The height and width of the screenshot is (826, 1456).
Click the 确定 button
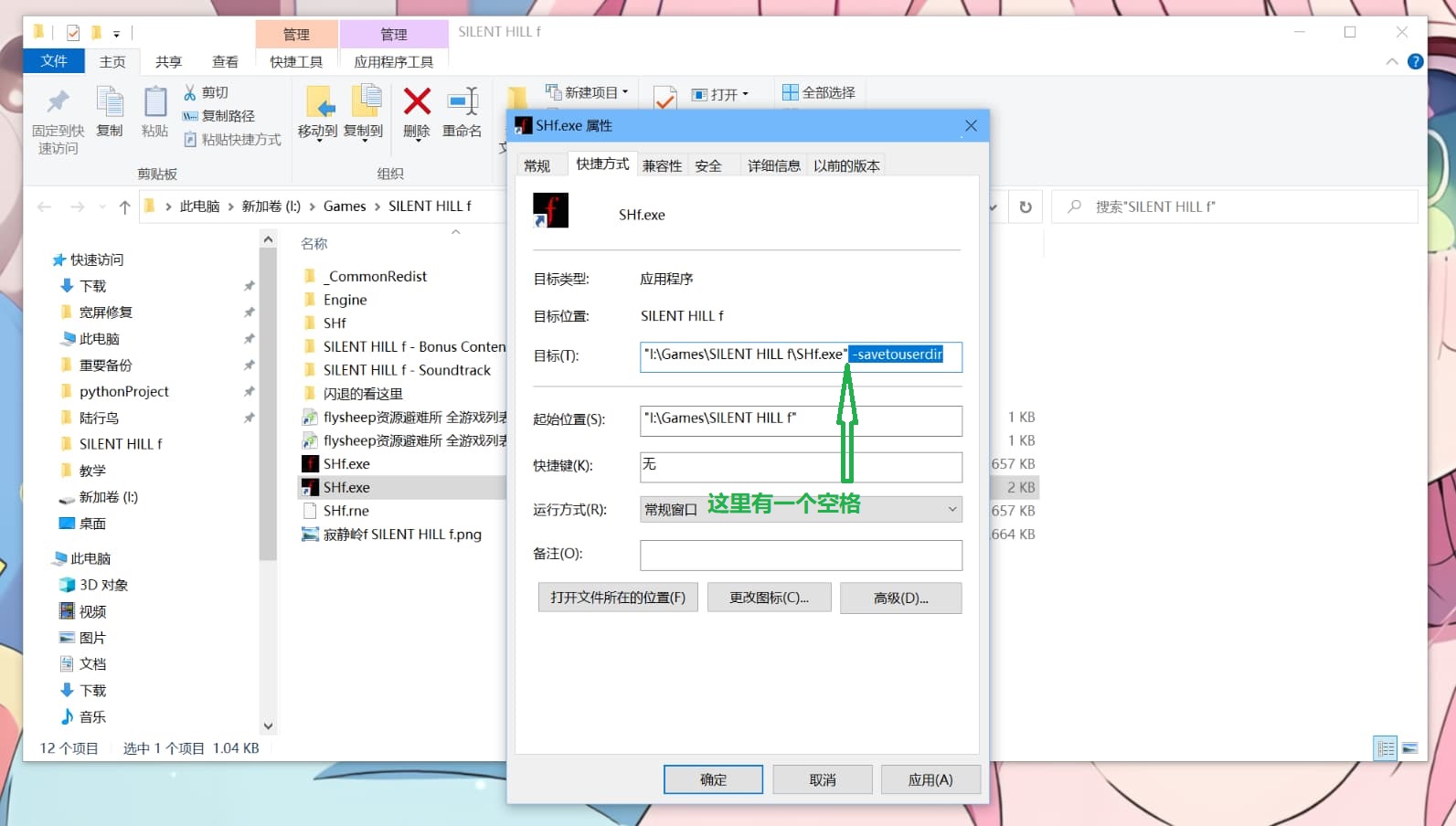[713, 779]
